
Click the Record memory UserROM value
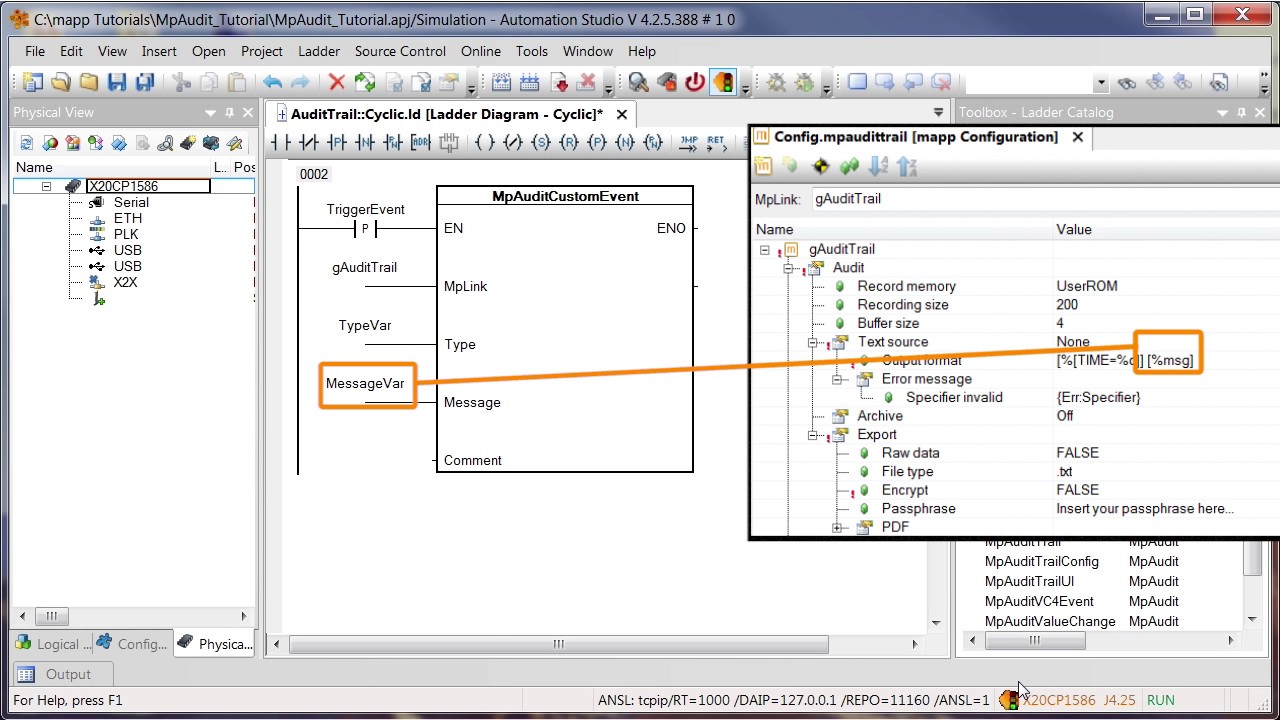[1087, 286]
